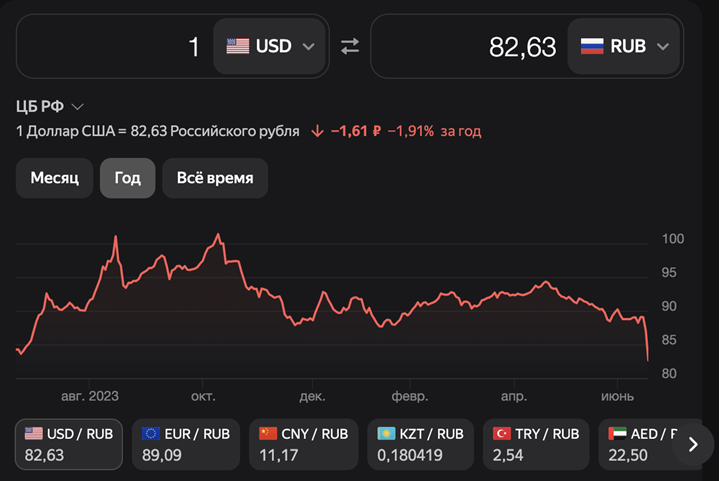
Task: Click the −1,61 ₽ change value
Action: coord(356,132)
